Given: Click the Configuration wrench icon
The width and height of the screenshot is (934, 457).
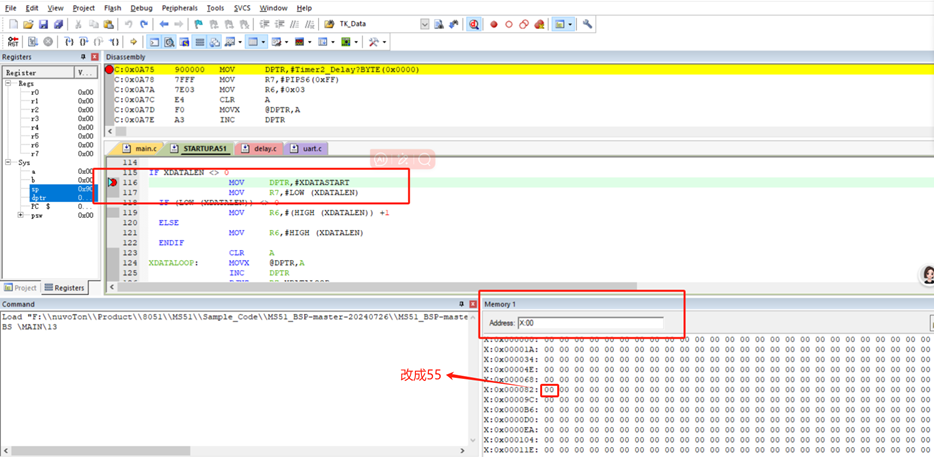Looking at the screenshot, I should click(x=587, y=23).
